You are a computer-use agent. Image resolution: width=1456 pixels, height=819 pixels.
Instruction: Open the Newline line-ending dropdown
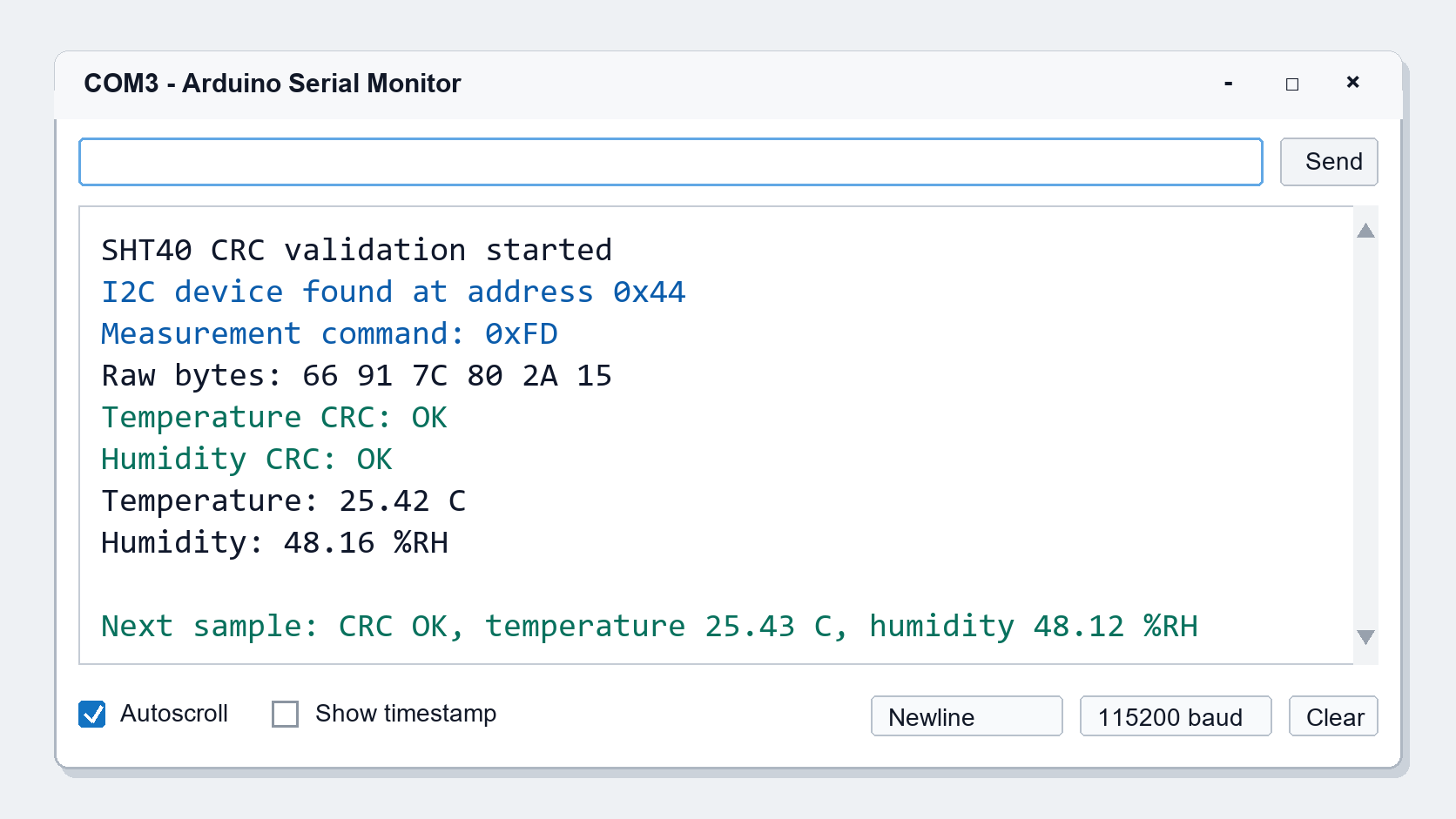click(x=967, y=716)
